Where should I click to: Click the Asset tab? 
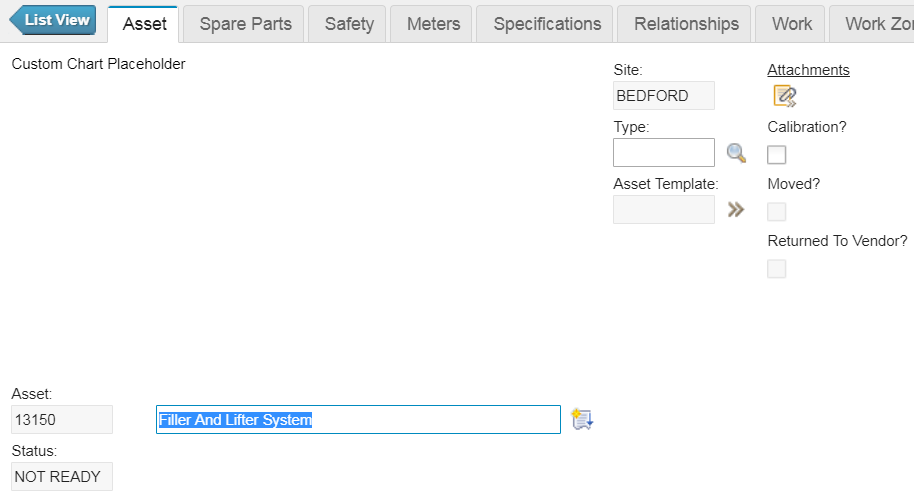click(144, 24)
